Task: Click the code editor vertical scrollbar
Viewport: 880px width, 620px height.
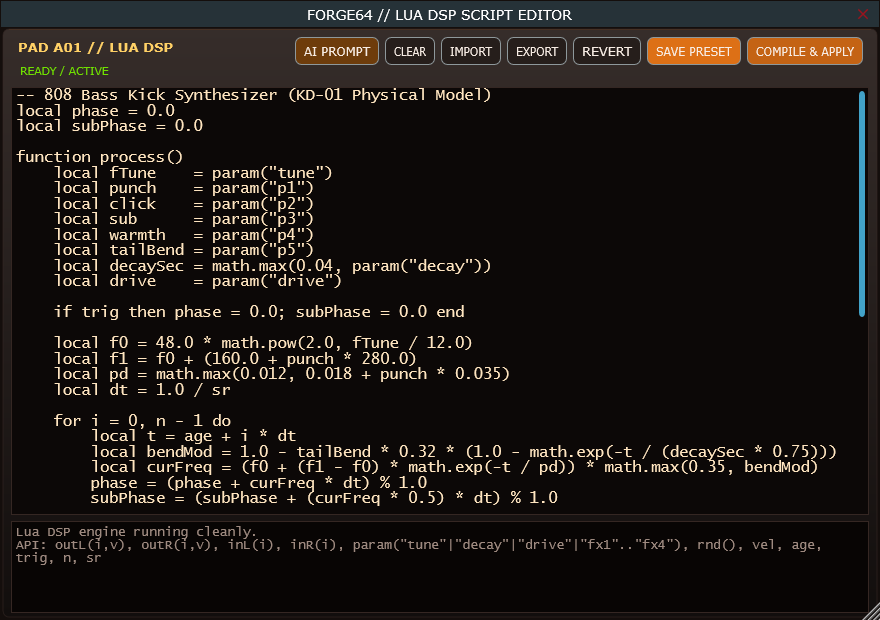Action: [x=862, y=204]
